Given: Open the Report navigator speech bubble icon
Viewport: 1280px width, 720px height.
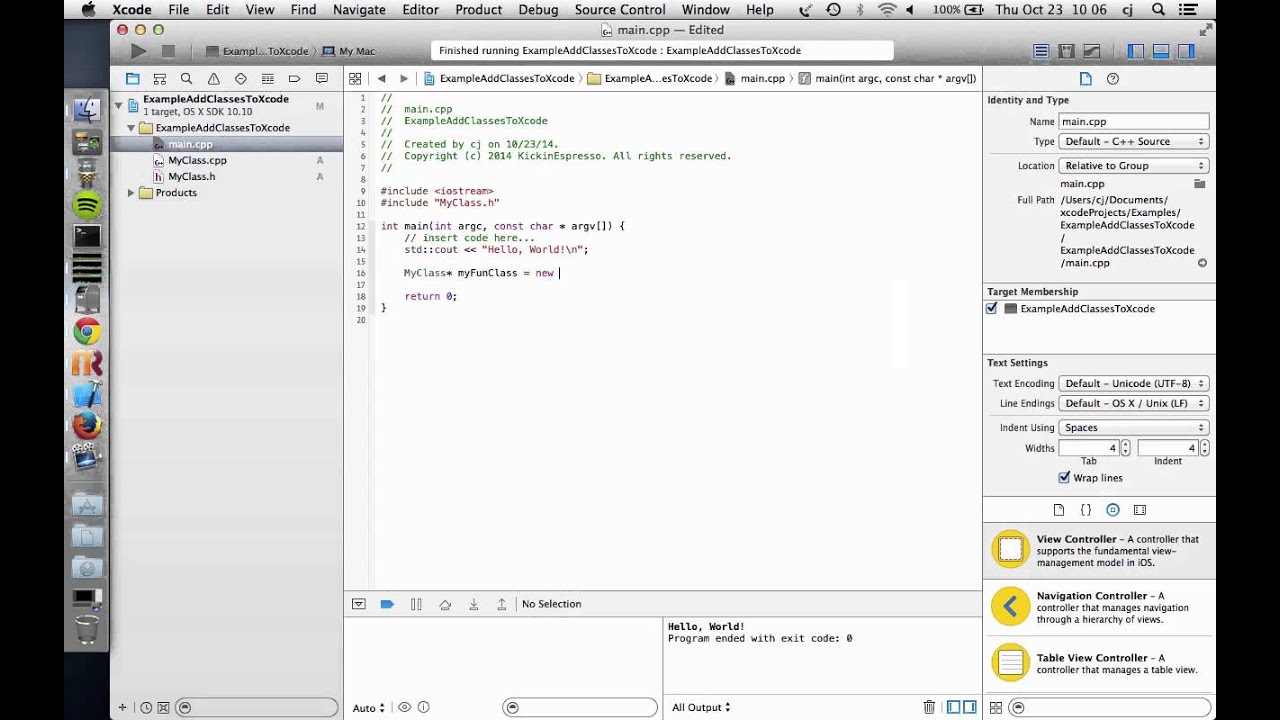Looking at the screenshot, I should 321,78.
